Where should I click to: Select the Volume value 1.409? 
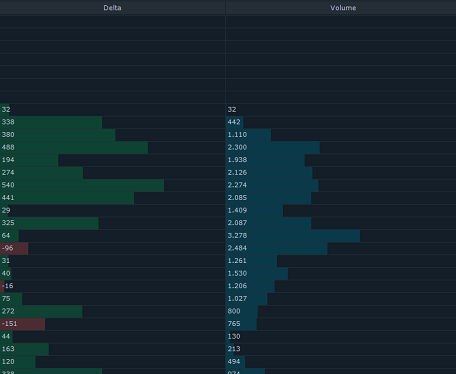click(237, 210)
